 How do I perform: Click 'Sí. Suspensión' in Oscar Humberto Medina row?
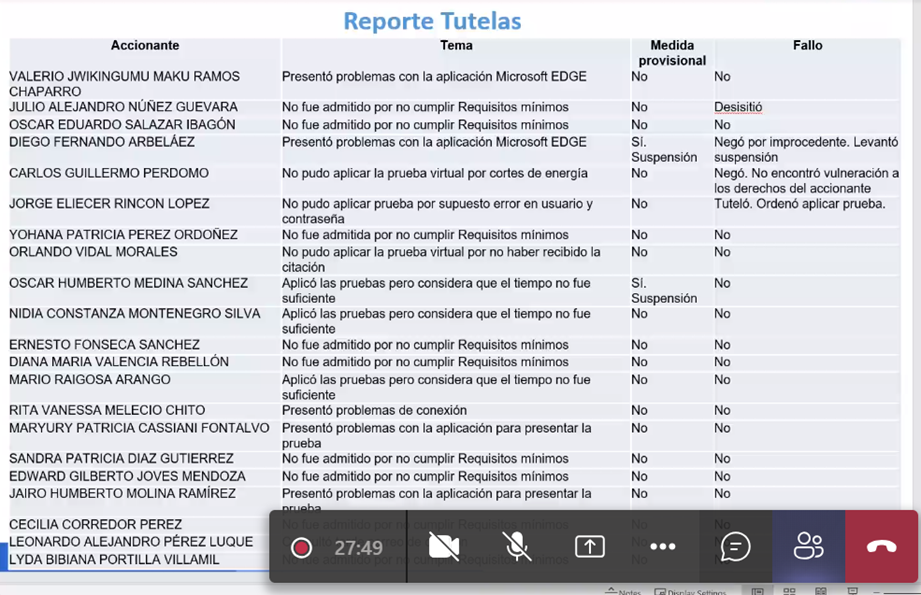pos(664,291)
